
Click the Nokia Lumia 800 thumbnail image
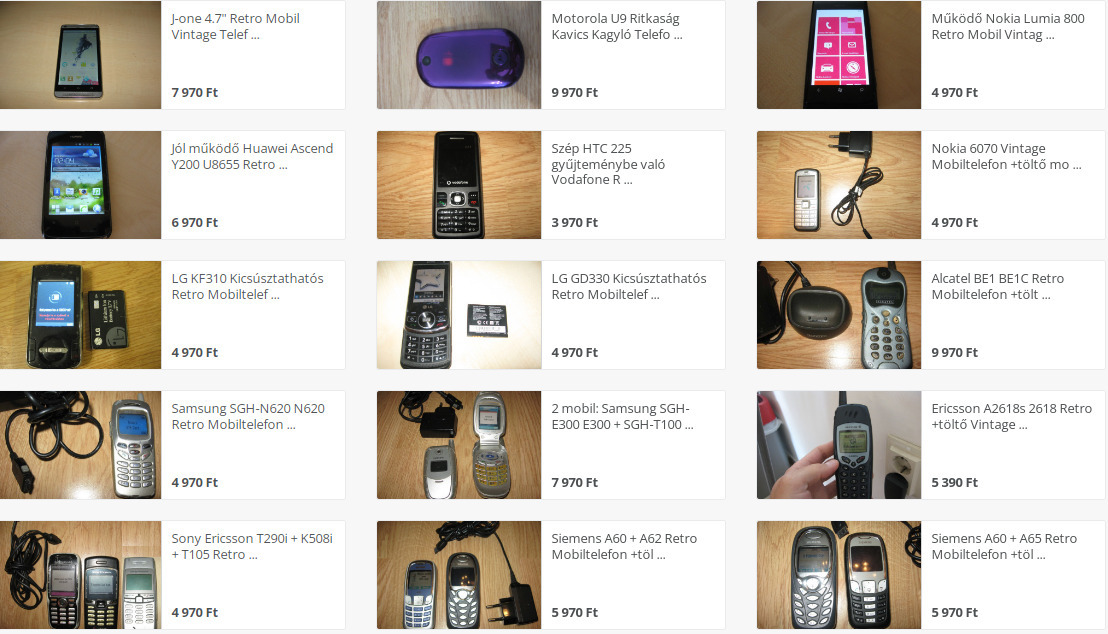pyautogui.click(x=839, y=54)
